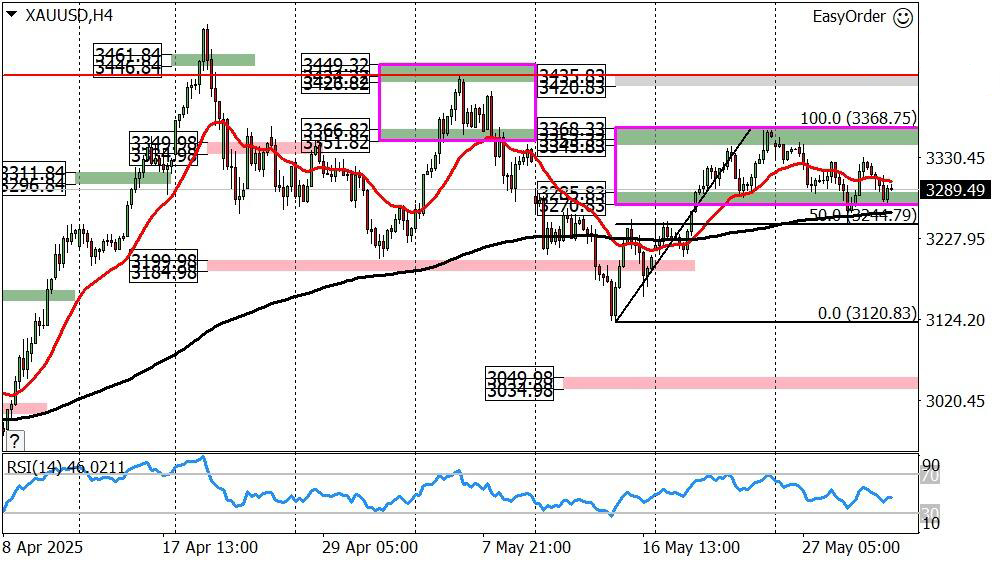Select the 3311.84 zone price label
Screen dimensions: 1000x562
(x=33, y=171)
